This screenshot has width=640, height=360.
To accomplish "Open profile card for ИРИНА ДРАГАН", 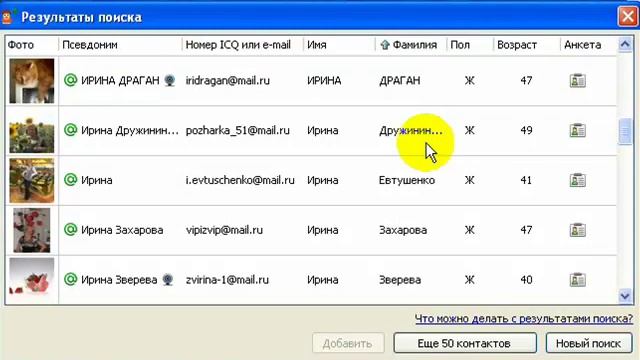I will click(x=578, y=80).
